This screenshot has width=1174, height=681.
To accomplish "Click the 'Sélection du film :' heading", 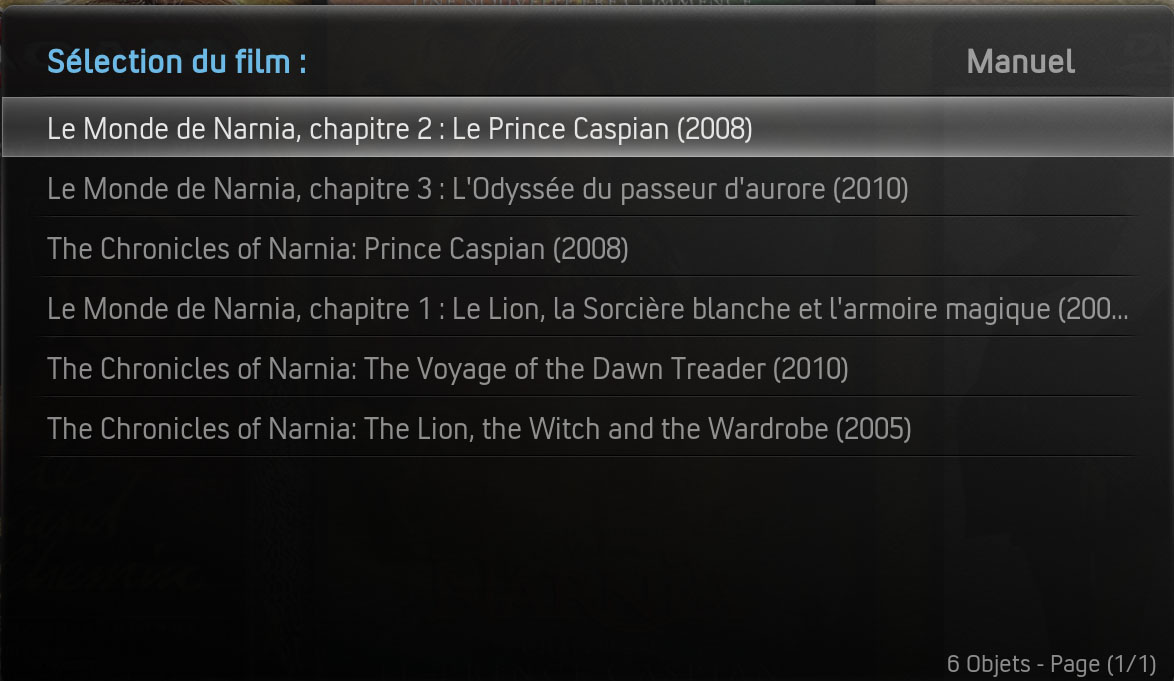I will (x=177, y=62).
